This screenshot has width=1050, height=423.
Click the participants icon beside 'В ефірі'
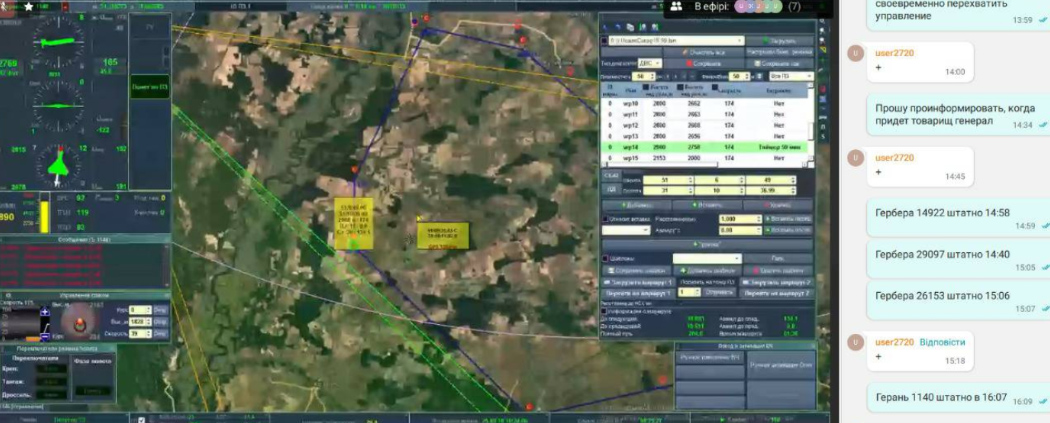point(675,6)
